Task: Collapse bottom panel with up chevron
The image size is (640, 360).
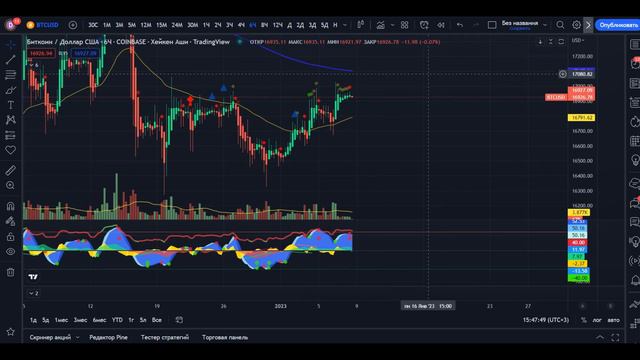Action: tap(600, 337)
